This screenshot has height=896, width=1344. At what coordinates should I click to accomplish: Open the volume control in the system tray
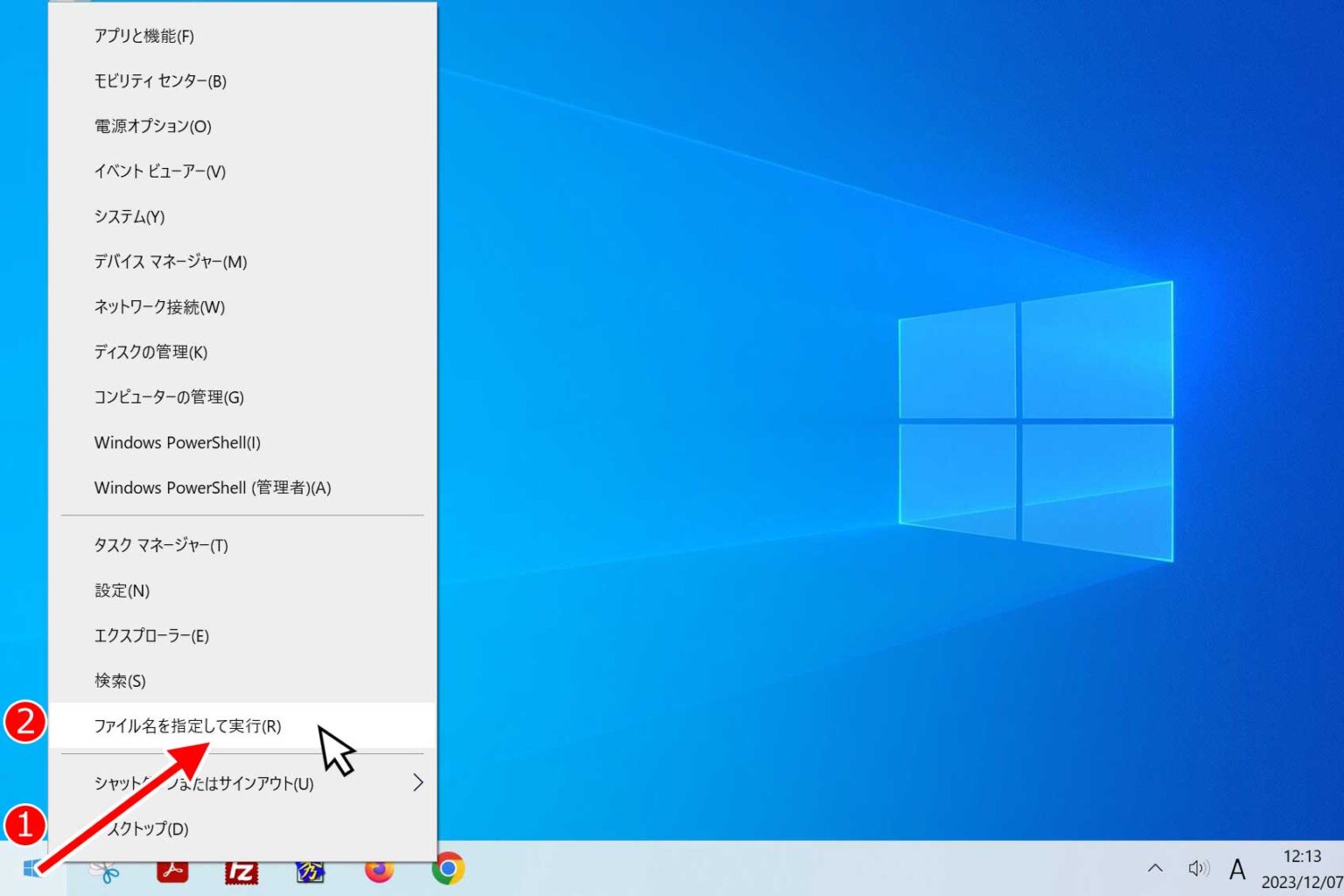[x=1198, y=868]
